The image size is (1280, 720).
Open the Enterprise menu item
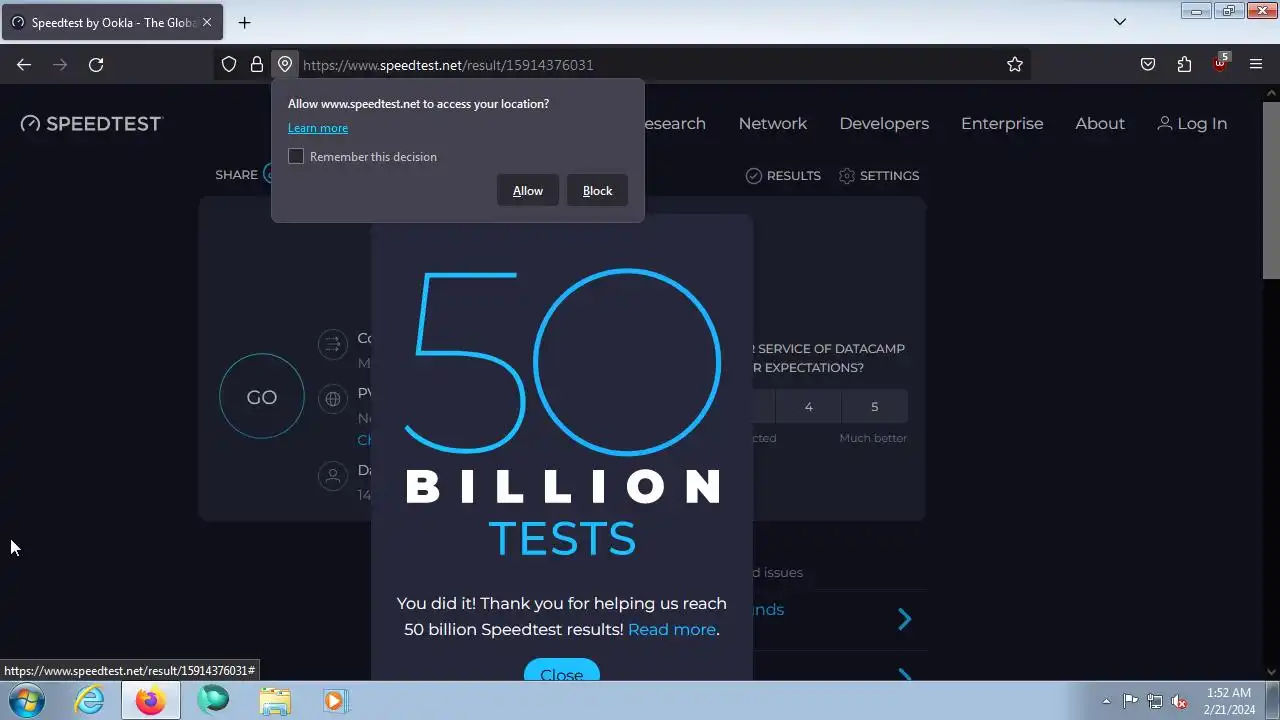(1002, 123)
